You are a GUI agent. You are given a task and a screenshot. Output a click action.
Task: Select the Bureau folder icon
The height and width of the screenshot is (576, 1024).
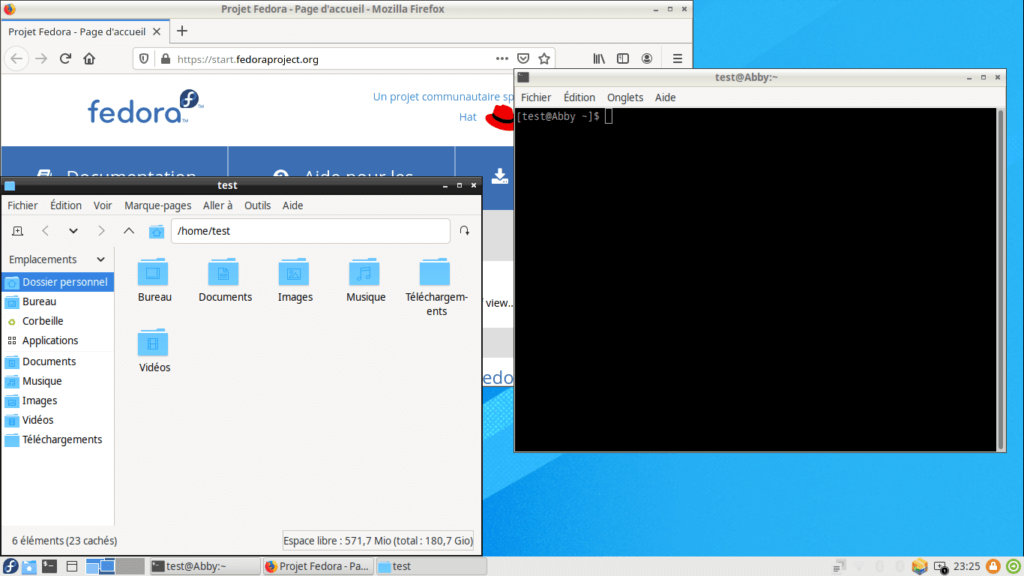point(153,272)
